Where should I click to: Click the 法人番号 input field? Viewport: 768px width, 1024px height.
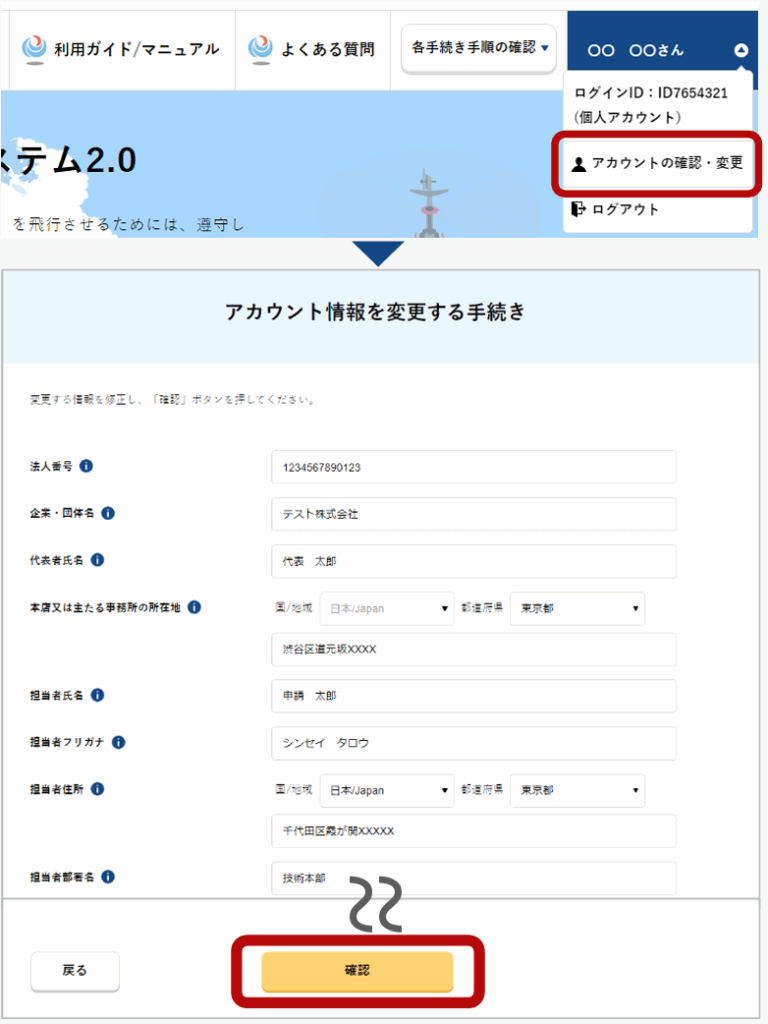473,467
